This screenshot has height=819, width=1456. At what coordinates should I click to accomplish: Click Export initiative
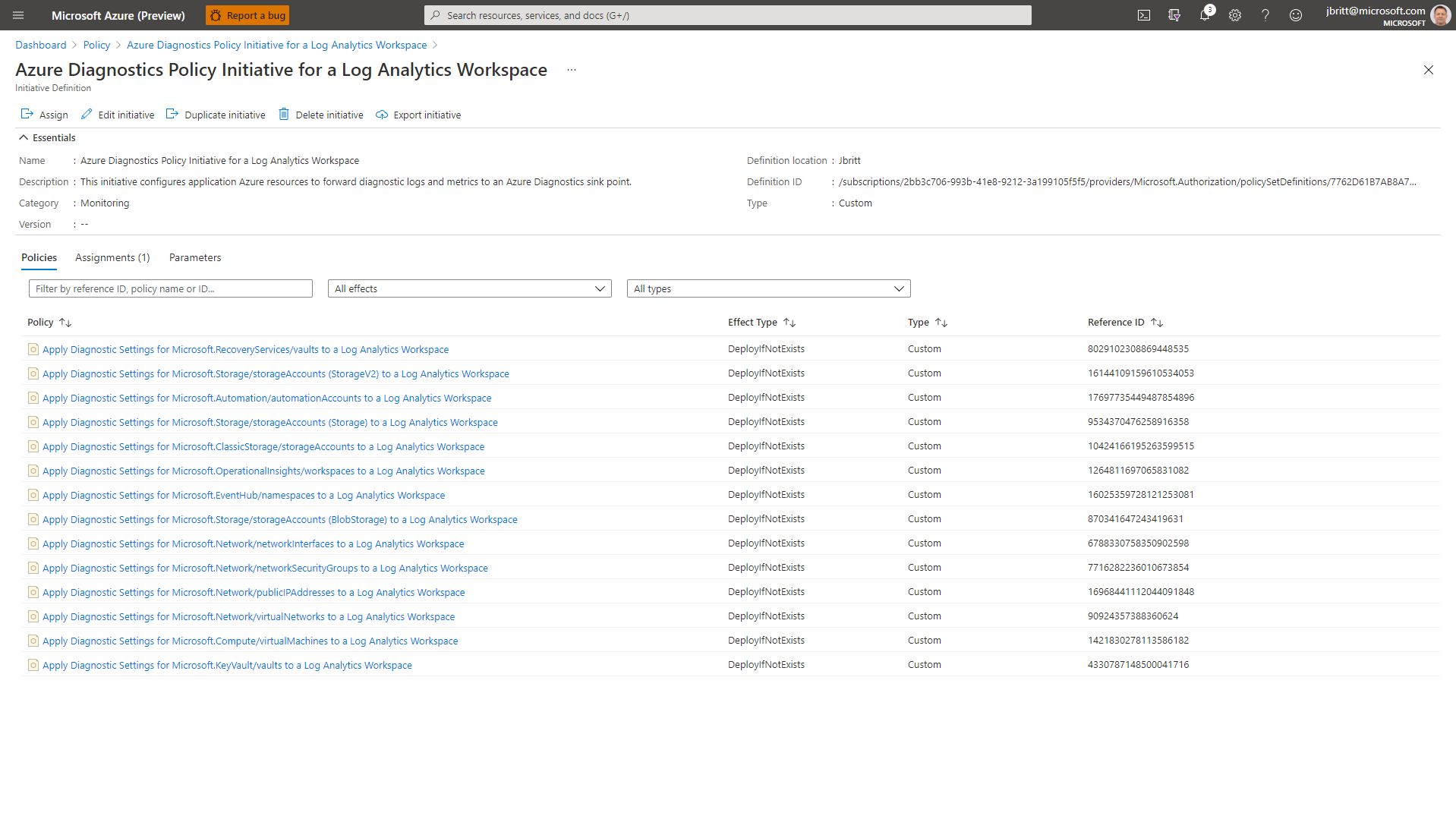(418, 115)
